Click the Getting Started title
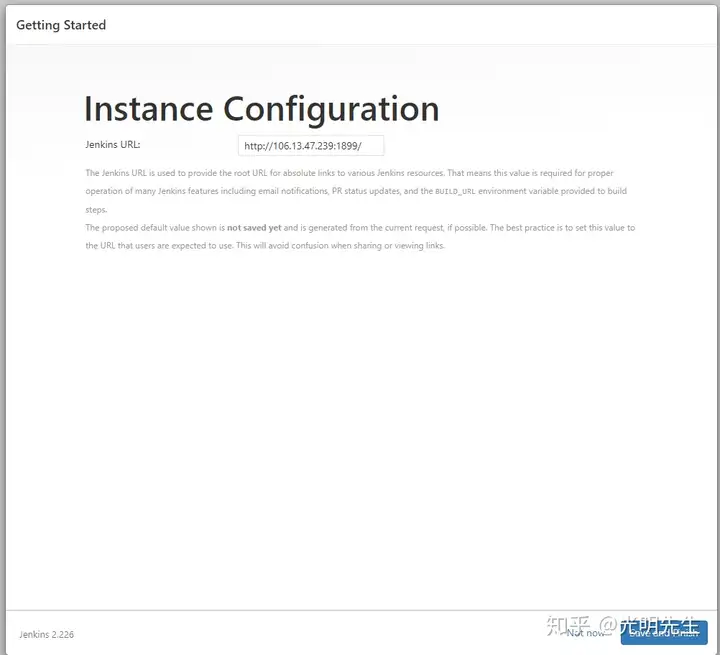 [x=61, y=25]
